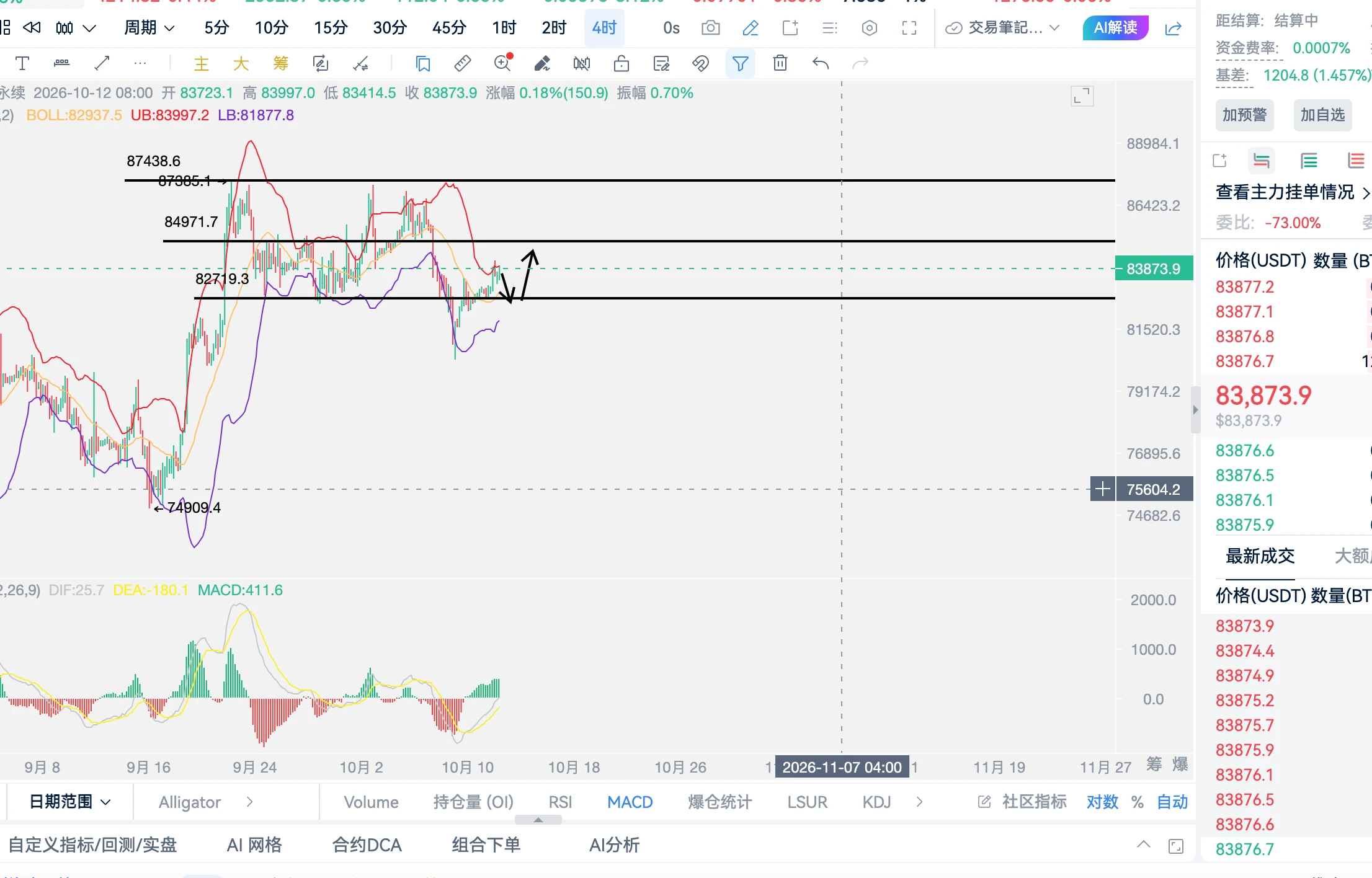
Task: Show more indicators after KDJ
Action: click(x=919, y=802)
